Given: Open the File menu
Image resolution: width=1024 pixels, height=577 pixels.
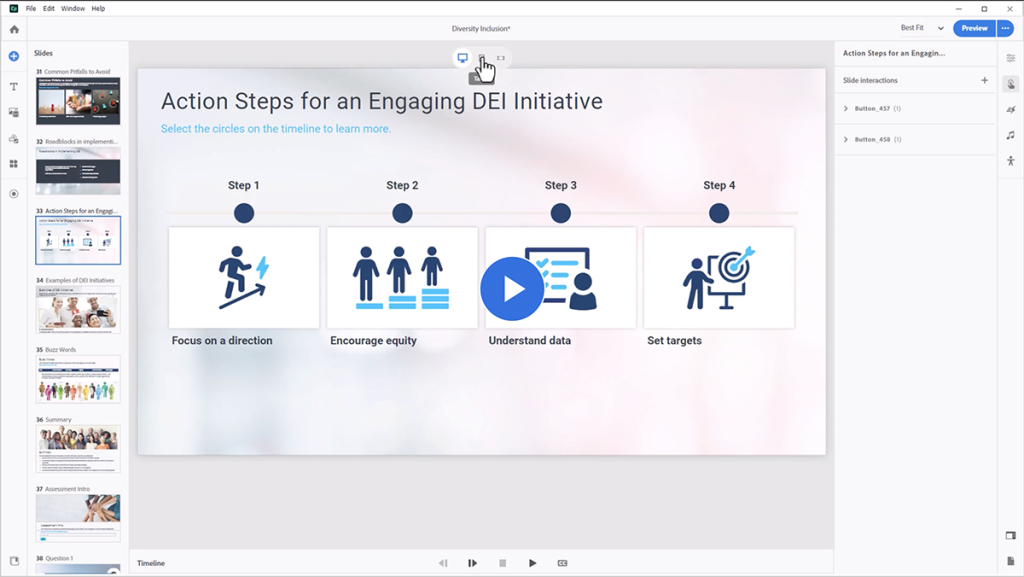Looking at the screenshot, I should pyautogui.click(x=31, y=8).
